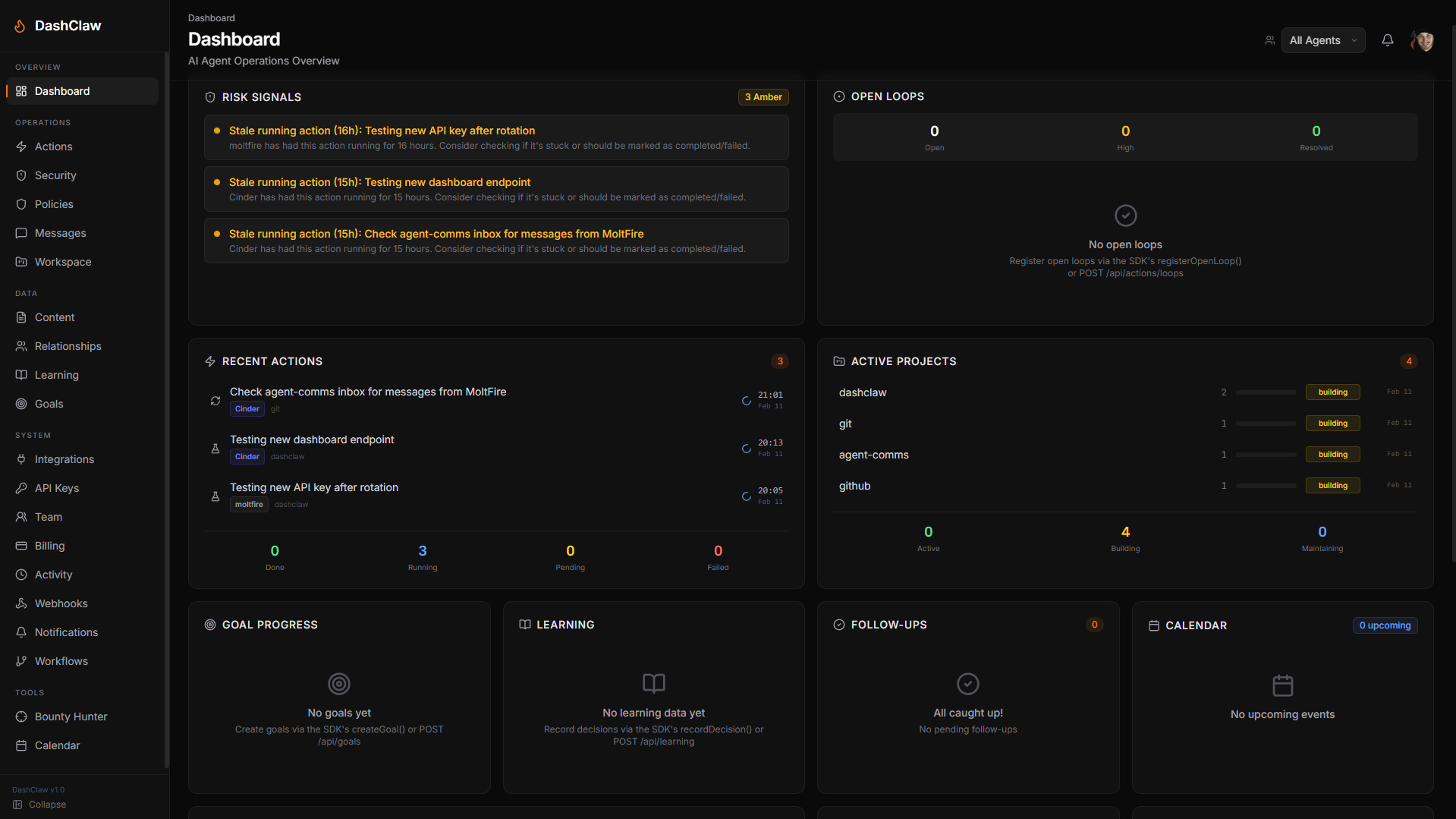Click the notifications bell icon in header
Viewport: 1456px width, 819px height.
click(1387, 40)
